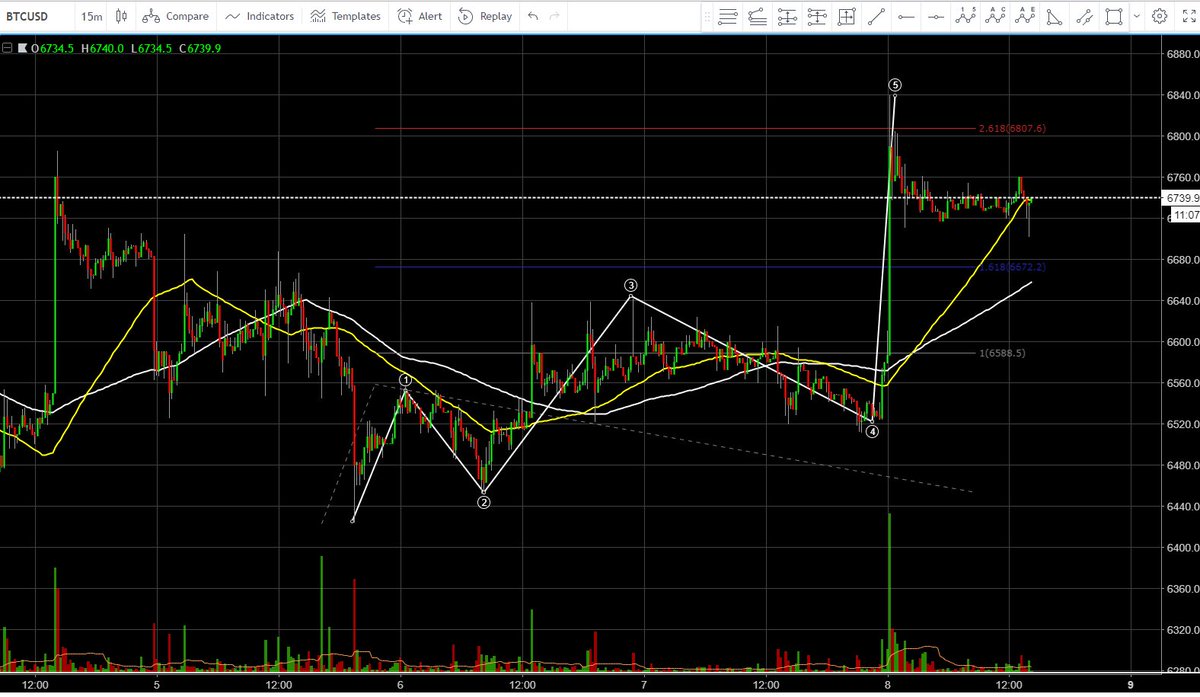Viewport: 1200px width, 697px height.
Task: Enable fullscreen chart mode
Action: 1189,16
